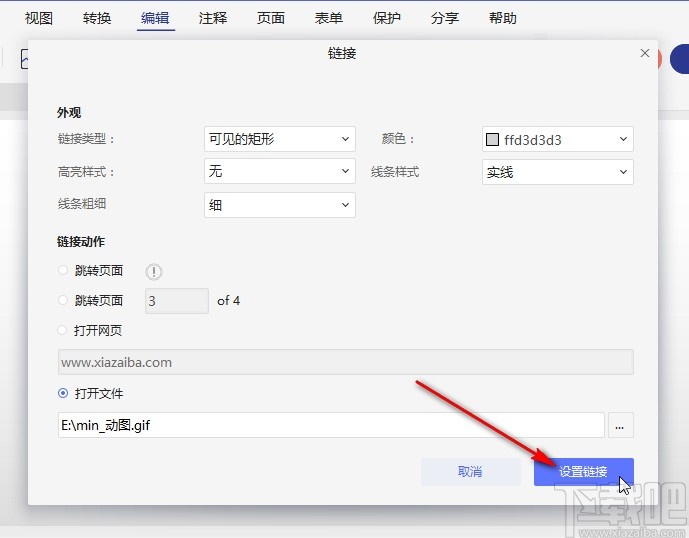The width and height of the screenshot is (689, 538).
Task: Click the 'of 4' page count text
Action: pos(228,301)
